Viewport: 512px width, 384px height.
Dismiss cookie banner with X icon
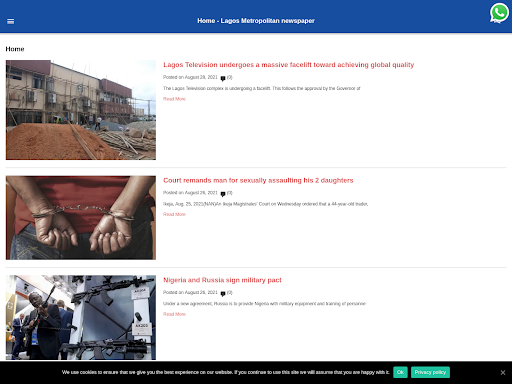click(x=503, y=373)
